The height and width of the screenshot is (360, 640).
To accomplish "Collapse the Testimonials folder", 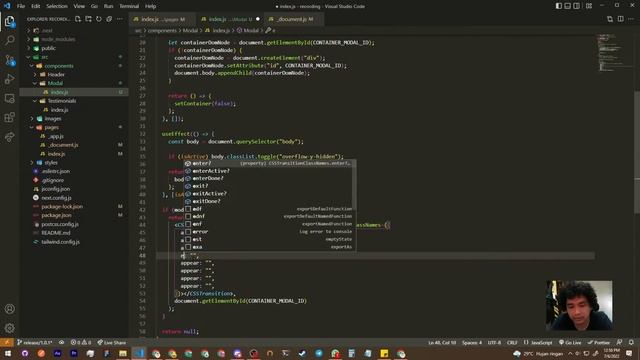I will point(61,101).
